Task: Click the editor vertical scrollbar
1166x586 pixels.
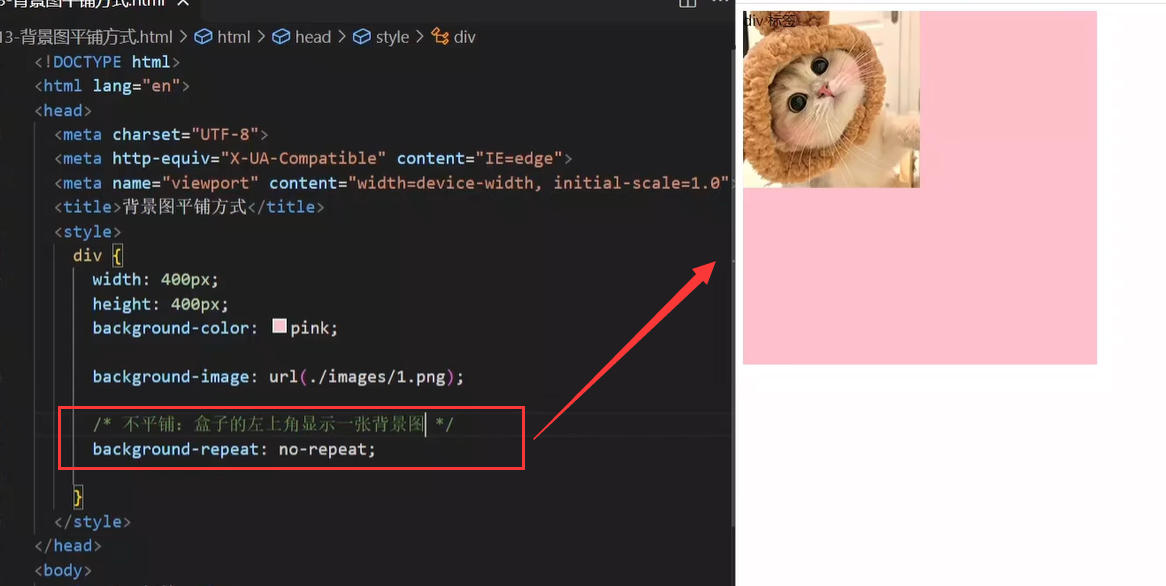Action: pos(731,300)
